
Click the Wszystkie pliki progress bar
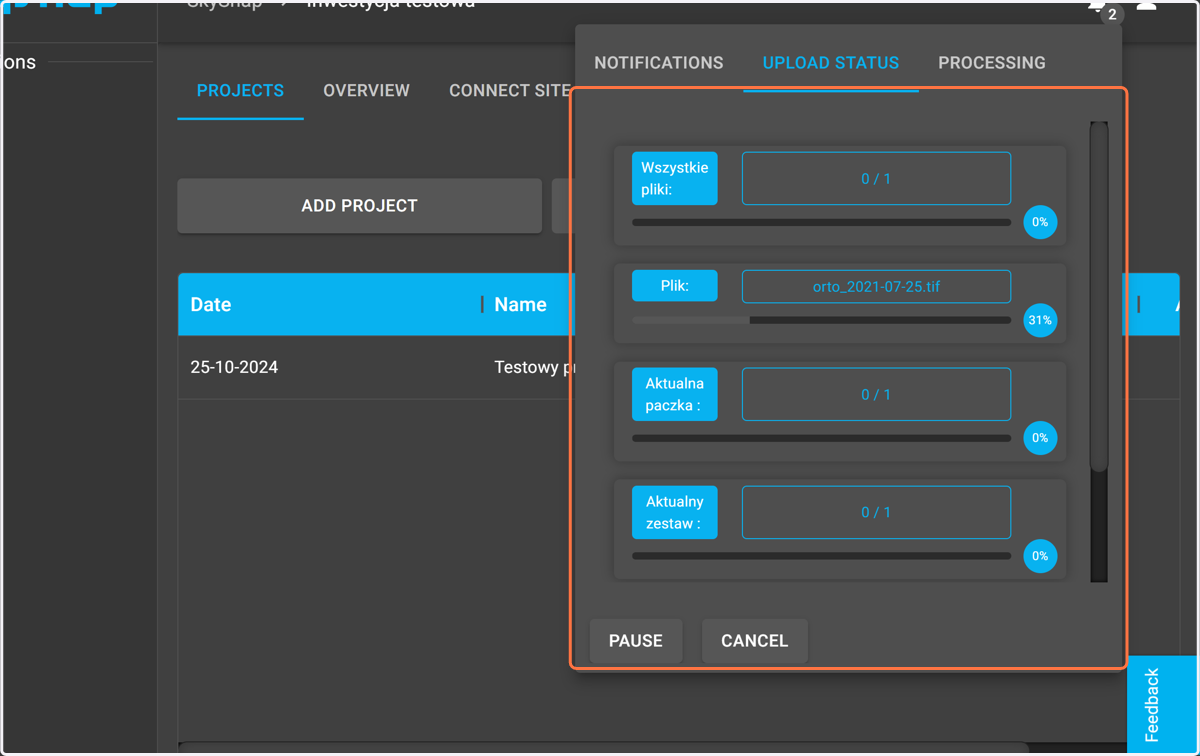pos(822,223)
